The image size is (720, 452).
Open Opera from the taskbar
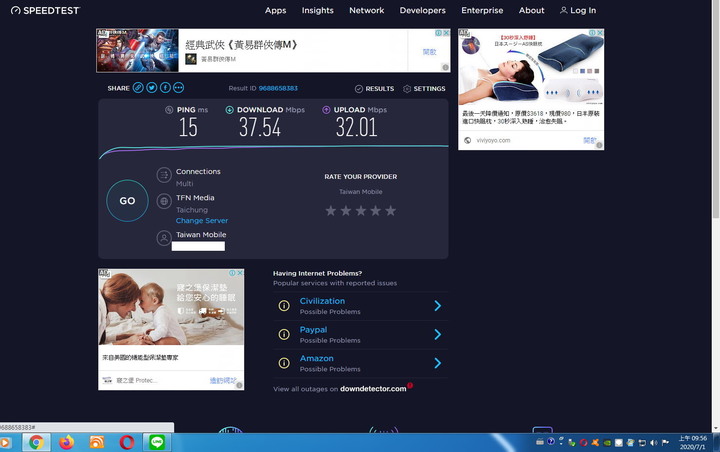click(x=127, y=442)
